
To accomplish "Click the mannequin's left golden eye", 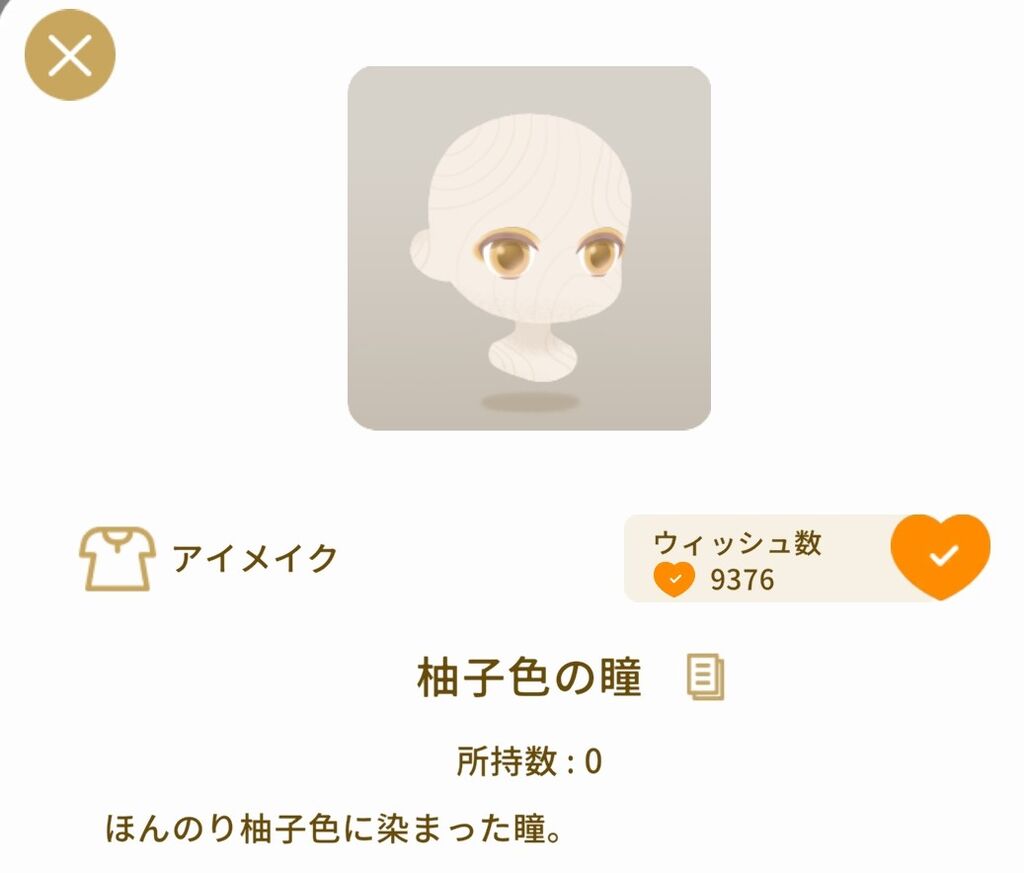I will (509, 253).
